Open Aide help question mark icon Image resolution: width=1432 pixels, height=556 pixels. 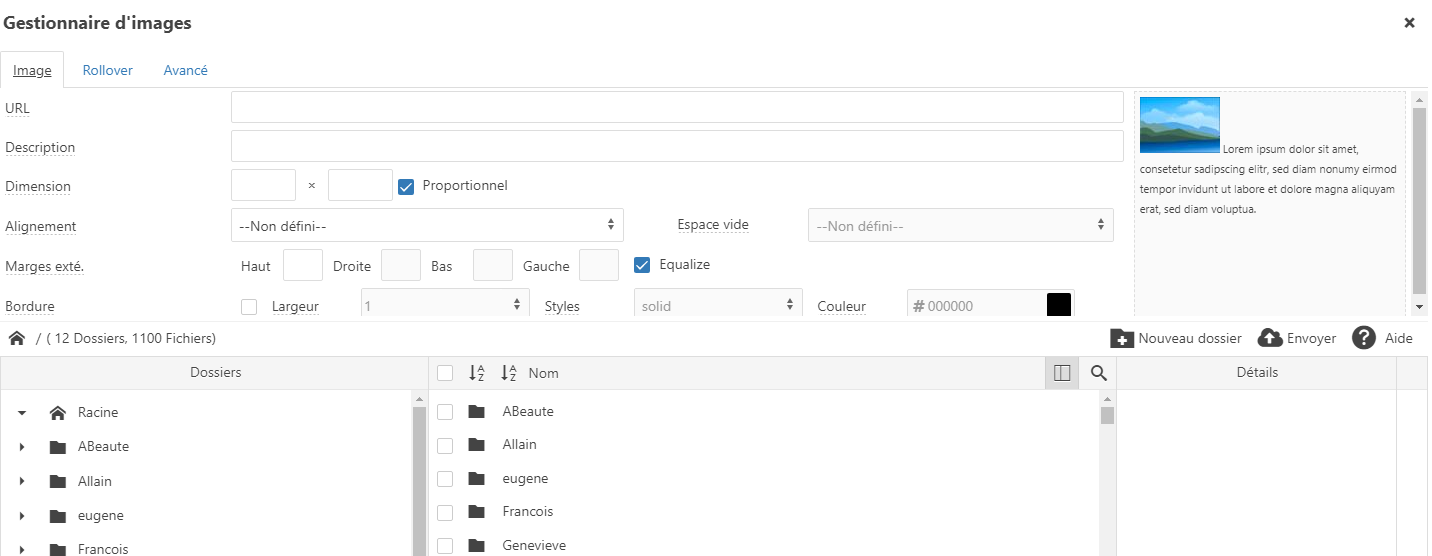1364,338
